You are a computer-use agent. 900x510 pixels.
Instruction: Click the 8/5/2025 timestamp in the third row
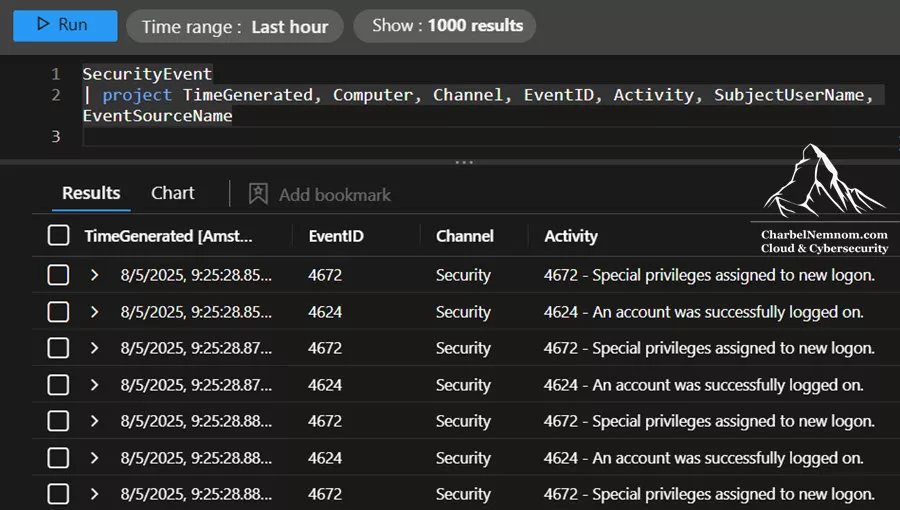(196, 348)
